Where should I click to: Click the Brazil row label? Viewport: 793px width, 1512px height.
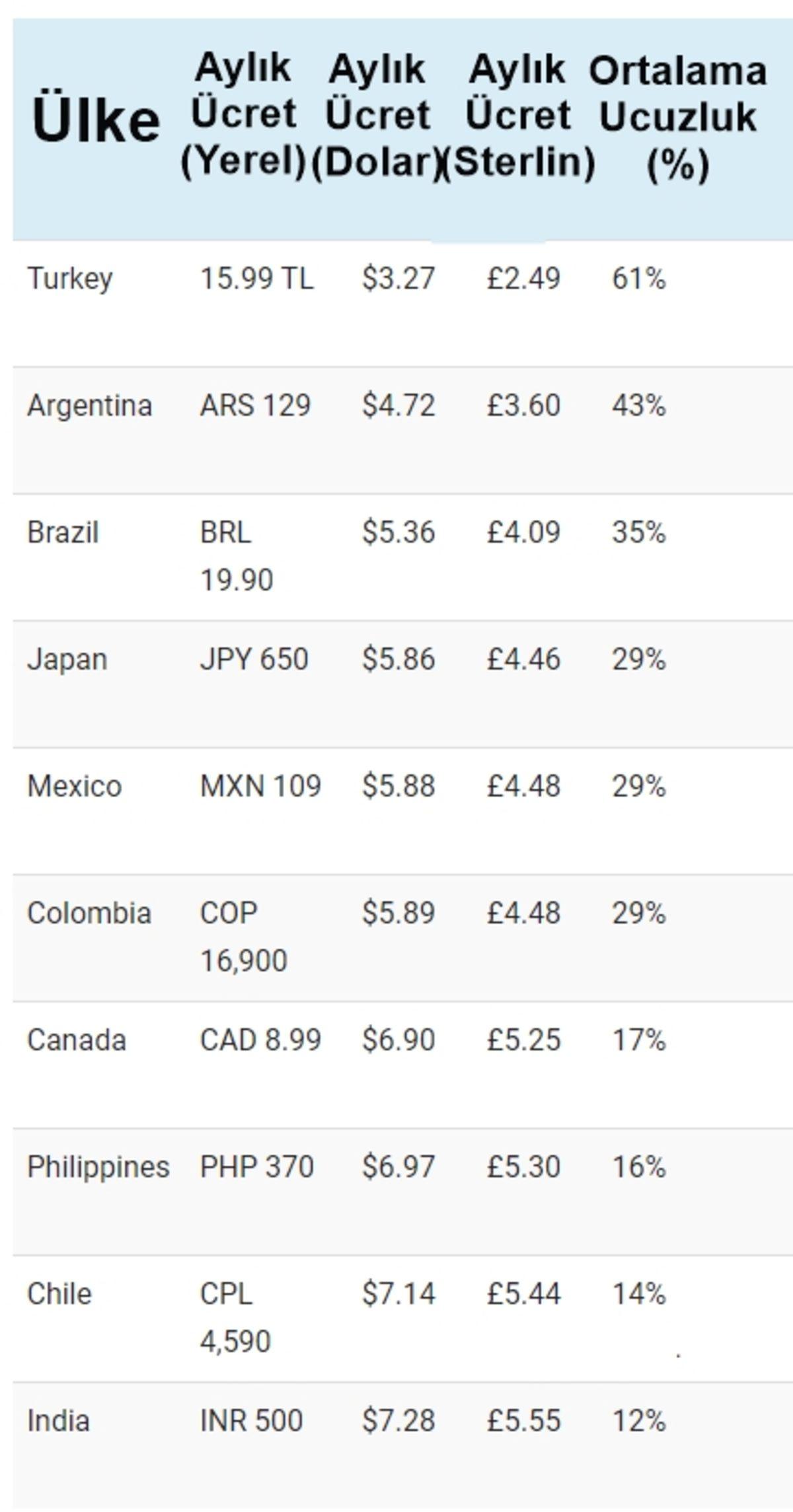click(x=63, y=532)
